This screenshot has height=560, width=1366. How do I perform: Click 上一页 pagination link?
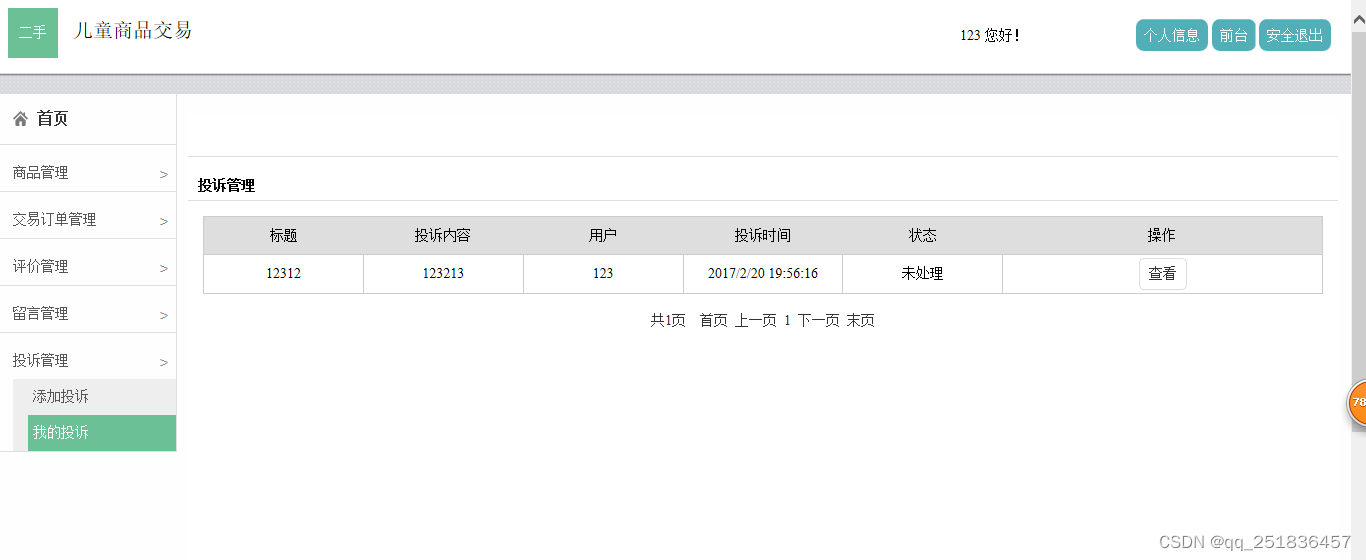pyautogui.click(x=755, y=320)
